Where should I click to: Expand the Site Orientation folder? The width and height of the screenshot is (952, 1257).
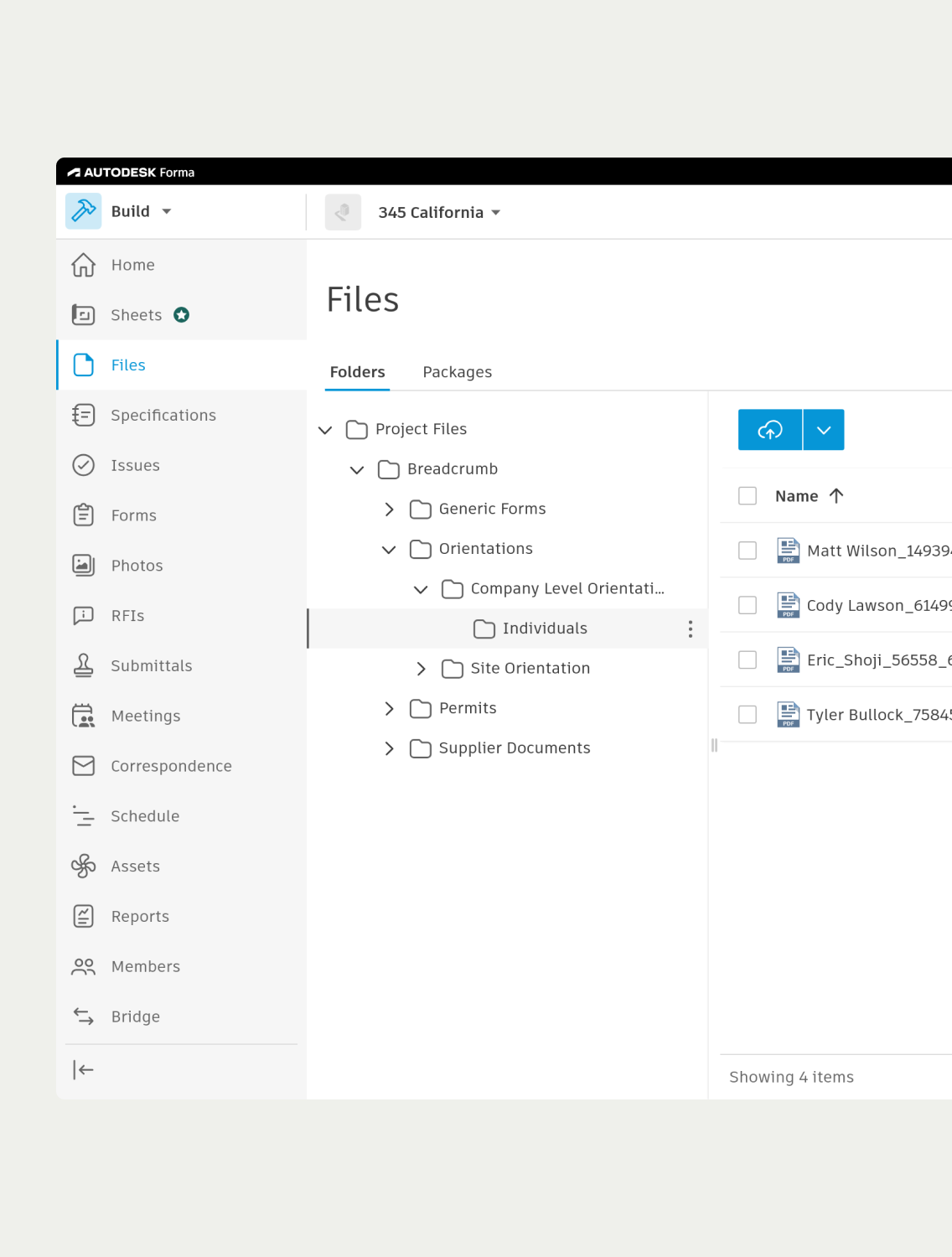[421, 669]
